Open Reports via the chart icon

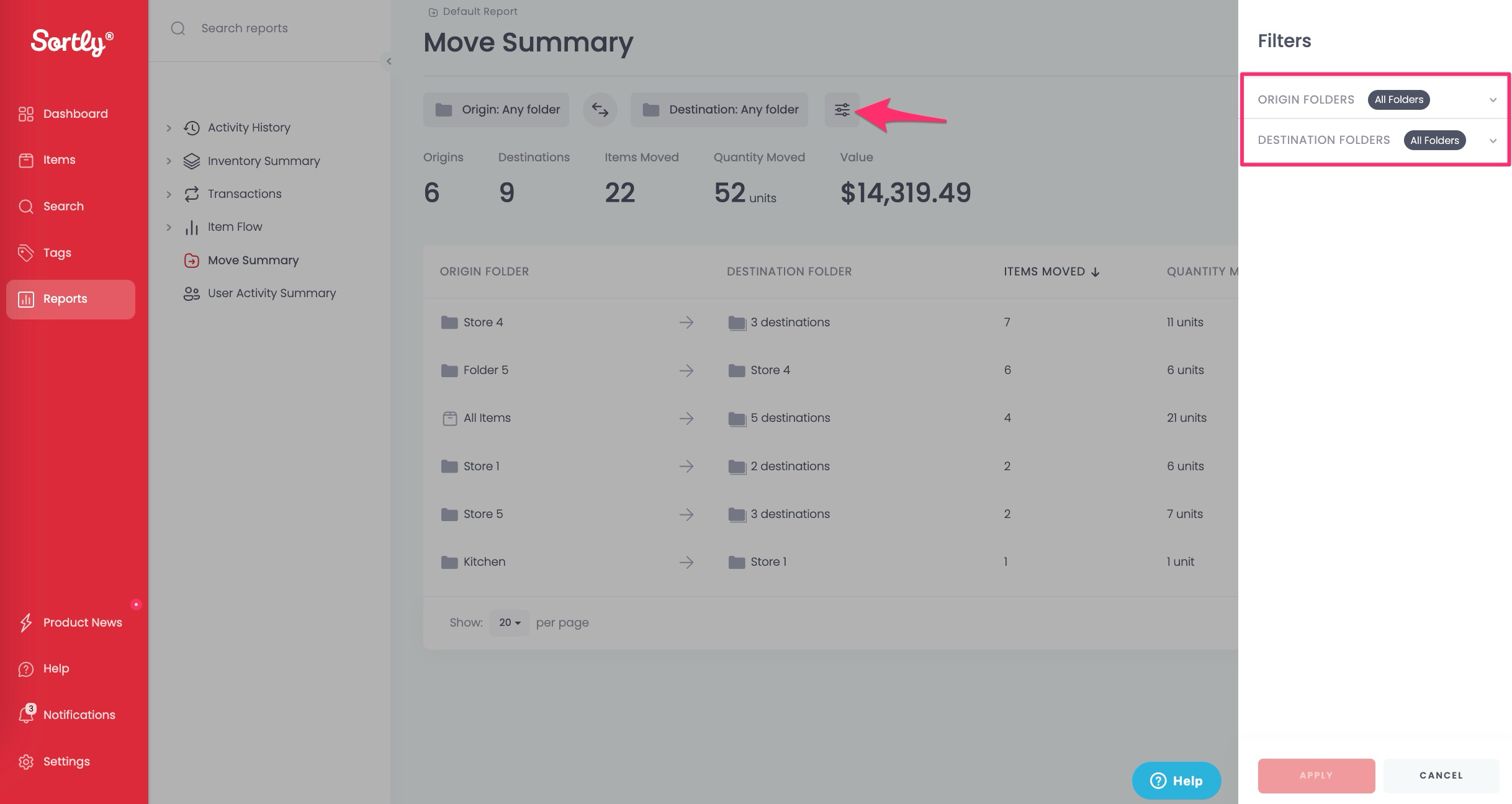click(26, 299)
